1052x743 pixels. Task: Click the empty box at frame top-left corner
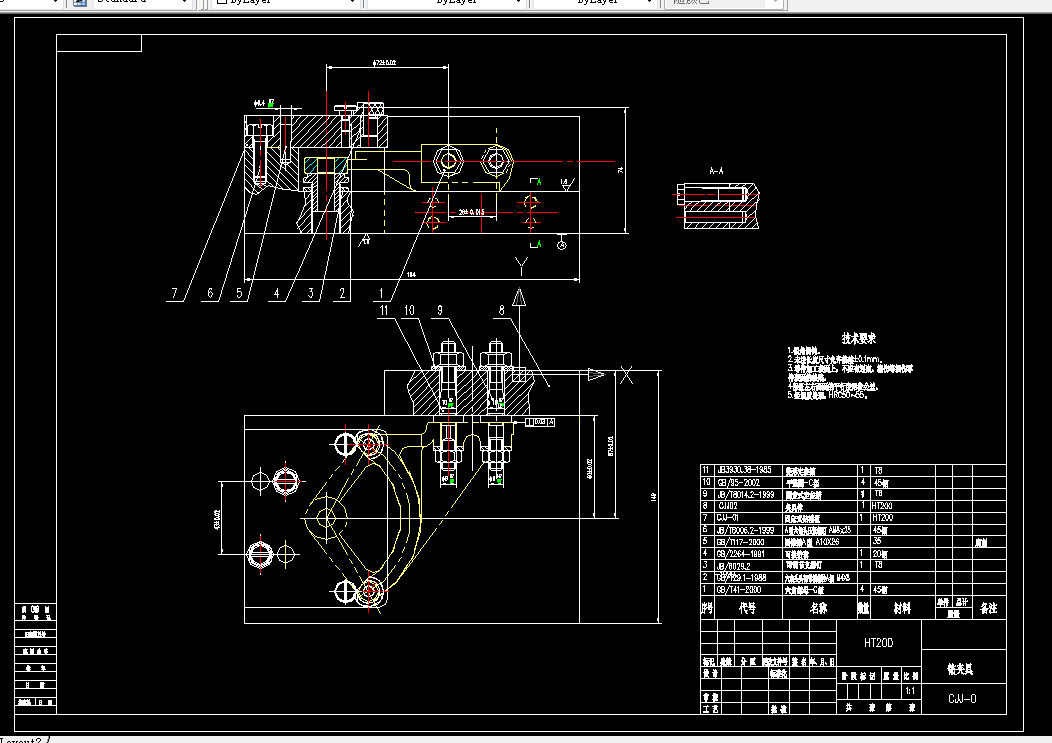(x=99, y=43)
